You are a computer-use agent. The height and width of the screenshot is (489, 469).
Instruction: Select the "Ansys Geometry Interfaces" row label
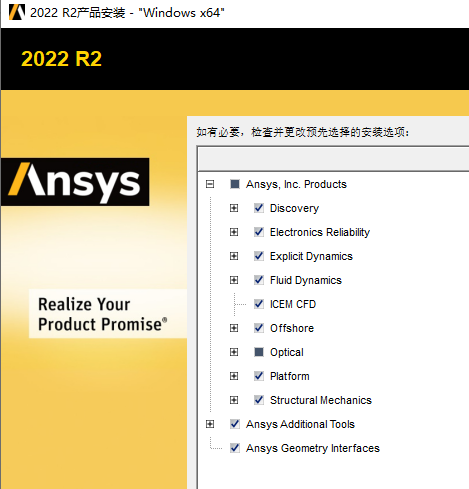tap(313, 448)
